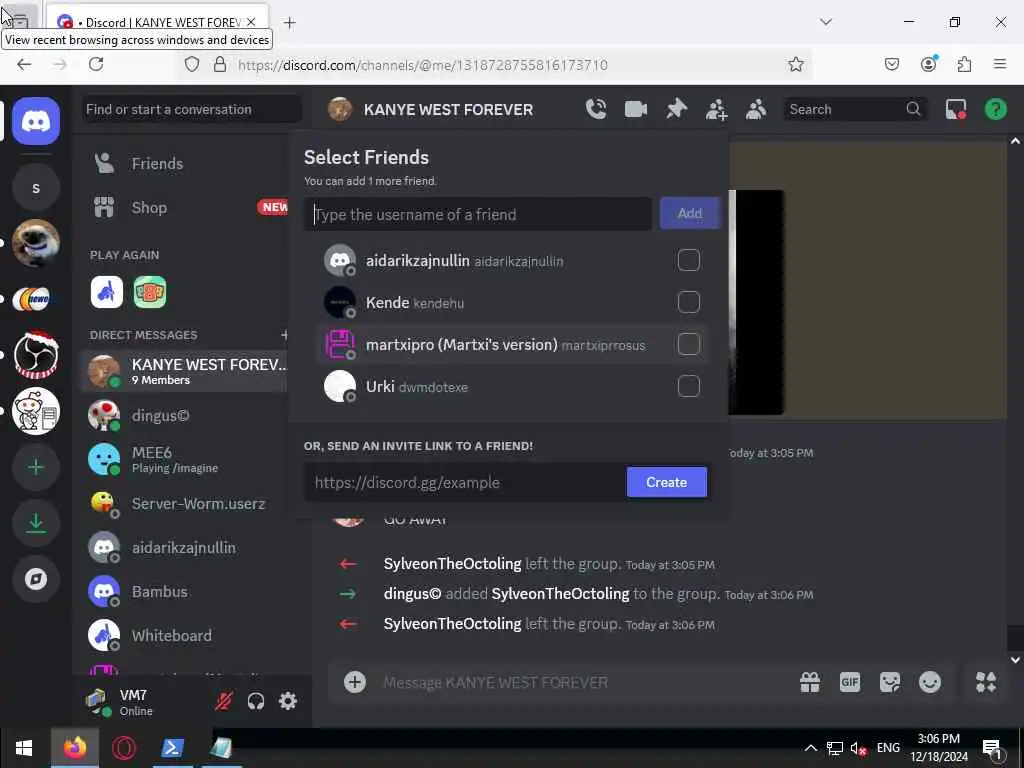1024x768 pixels.
Task: Focus the friend username input field
Action: coord(477,214)
